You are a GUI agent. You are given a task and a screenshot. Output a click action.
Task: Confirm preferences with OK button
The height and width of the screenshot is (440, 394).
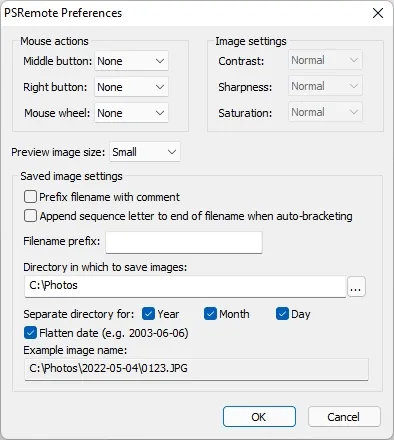(259, 416)
